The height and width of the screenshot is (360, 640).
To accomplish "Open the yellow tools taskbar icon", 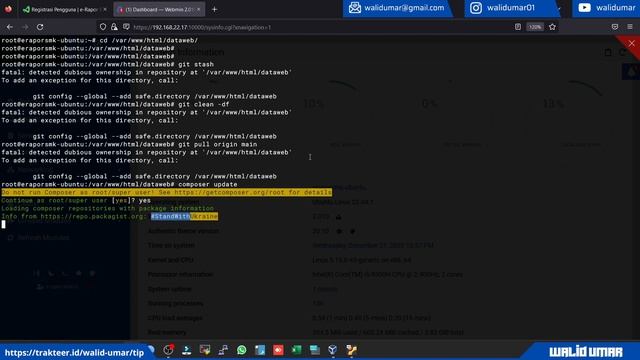I will 351,350.
